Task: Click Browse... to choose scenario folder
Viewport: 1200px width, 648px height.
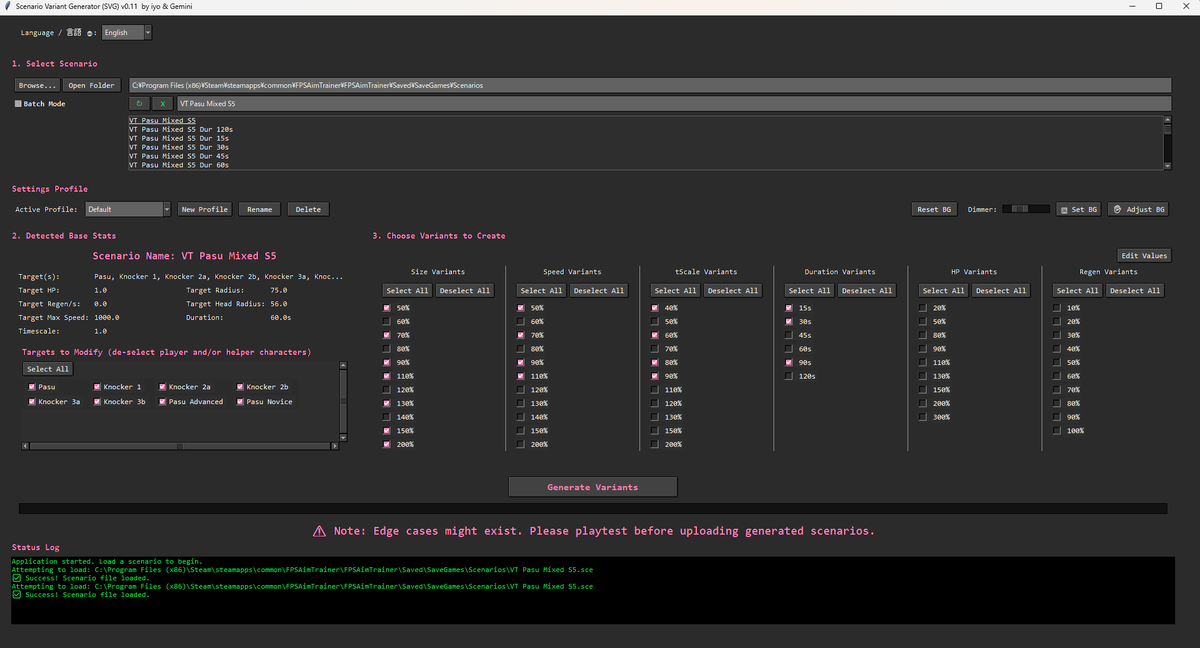Action: pyautogui.click(x=37, y=85)
